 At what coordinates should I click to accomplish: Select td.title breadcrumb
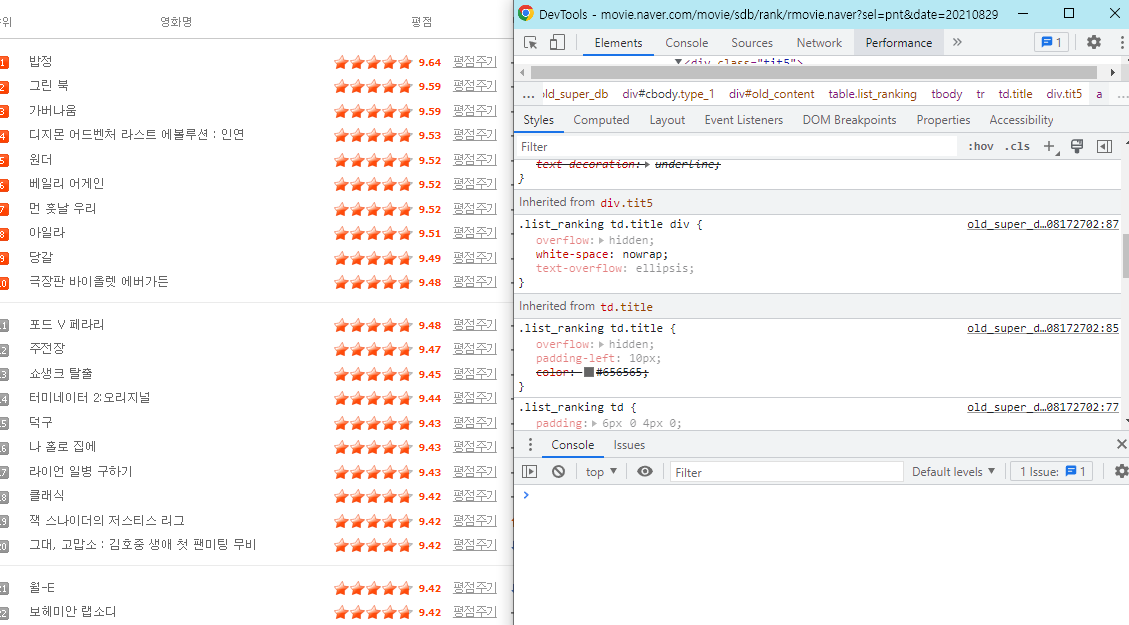(1015, 94)
